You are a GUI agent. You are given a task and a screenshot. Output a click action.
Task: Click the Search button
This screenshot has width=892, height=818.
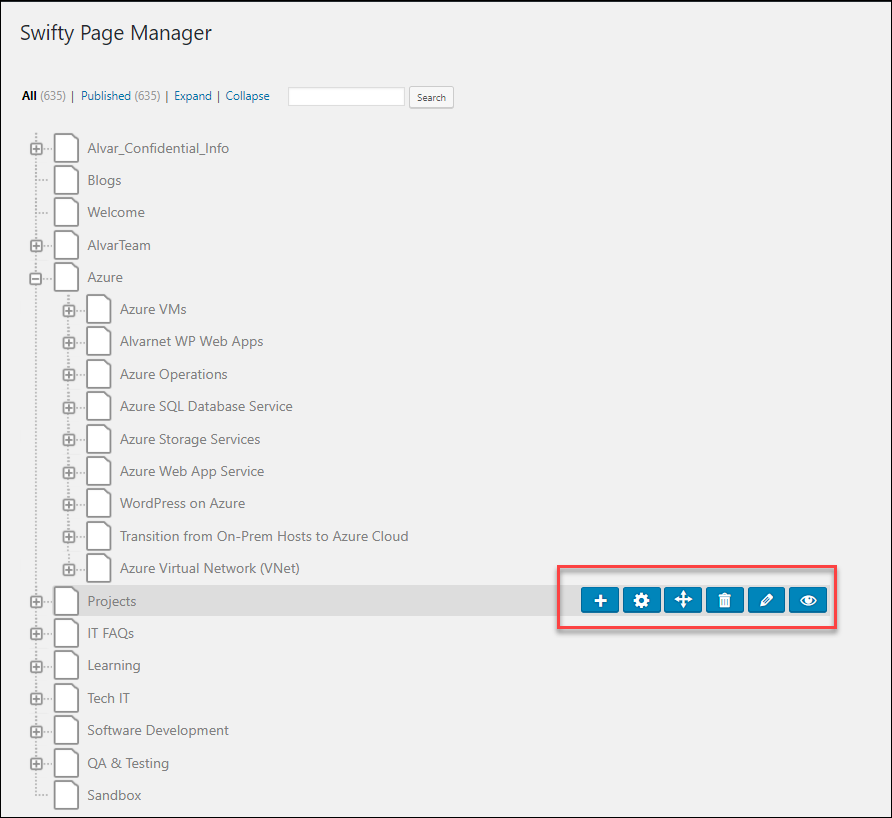click(431, 97)
